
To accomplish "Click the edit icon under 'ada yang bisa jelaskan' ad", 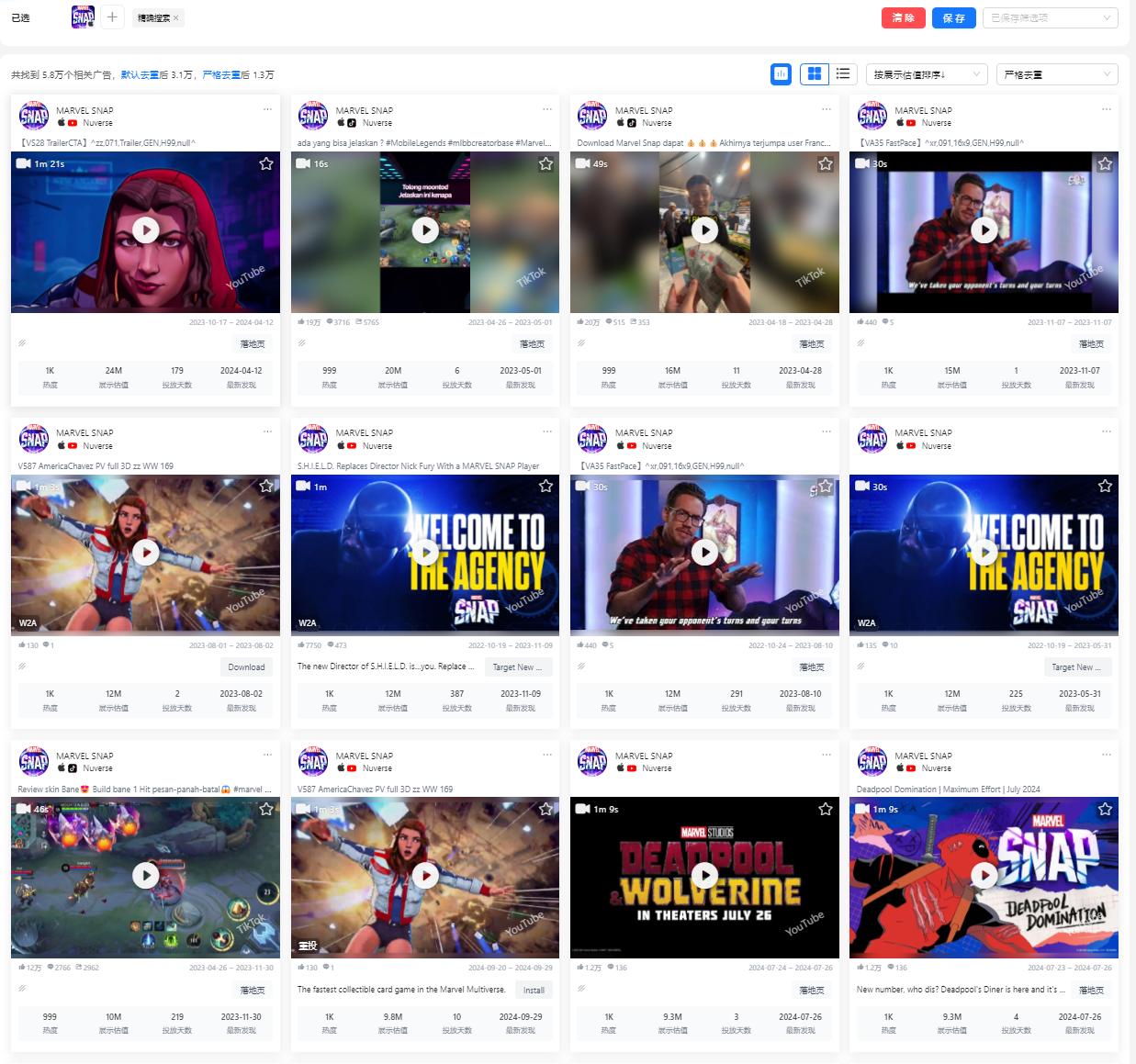I will pyautogui.click(x=301, y=343).
